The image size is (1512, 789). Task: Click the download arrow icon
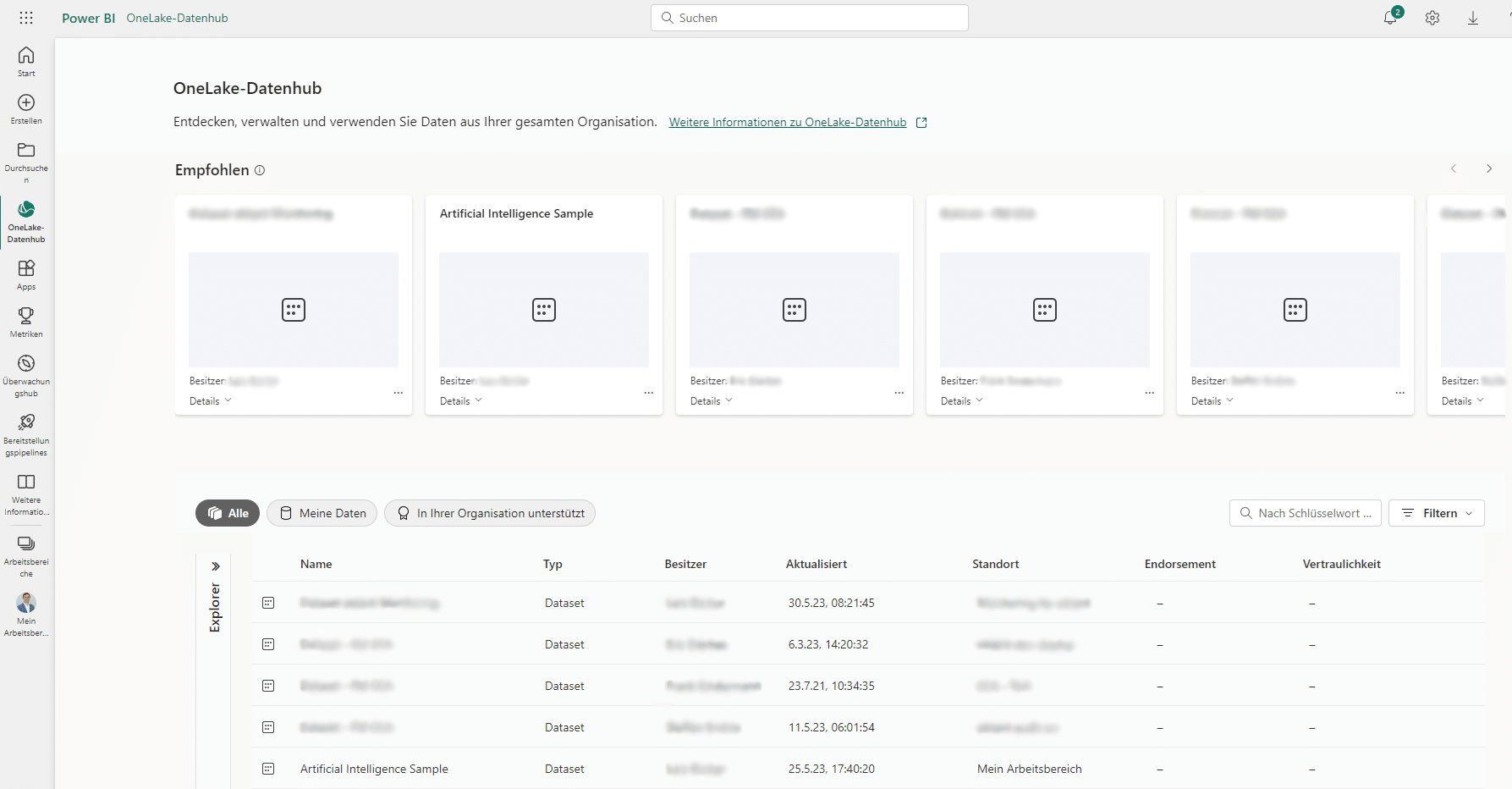click(x=1473, y=18)
